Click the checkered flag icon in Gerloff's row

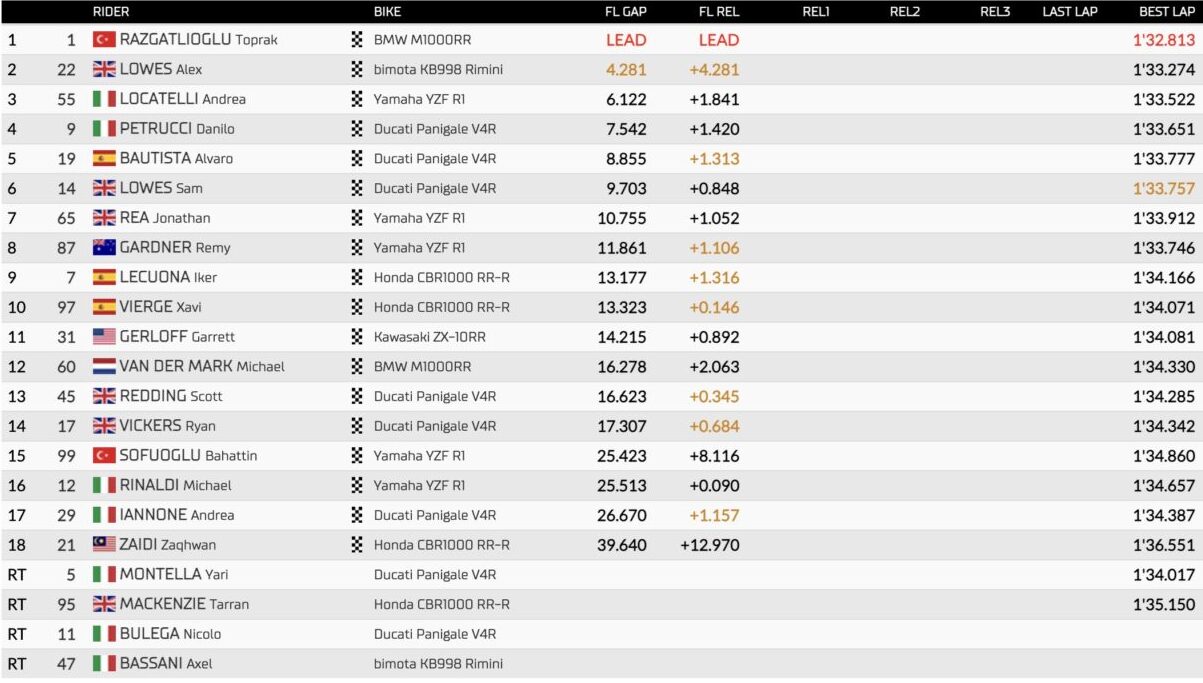[357, 337]
